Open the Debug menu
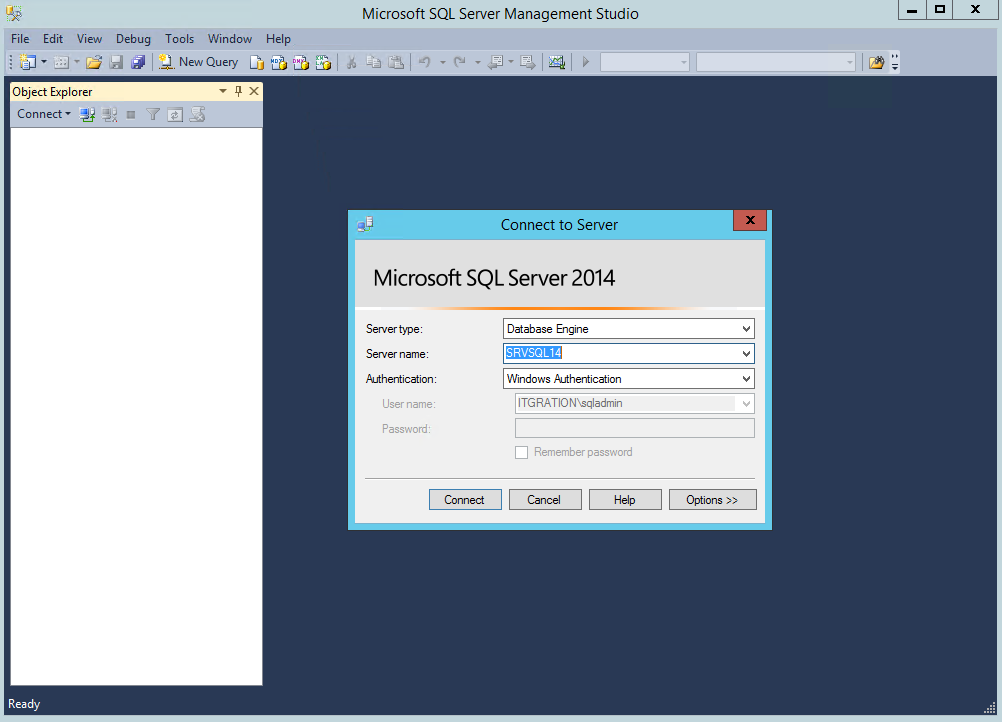This screenshot has width=1002, height=722. point(133,39)
